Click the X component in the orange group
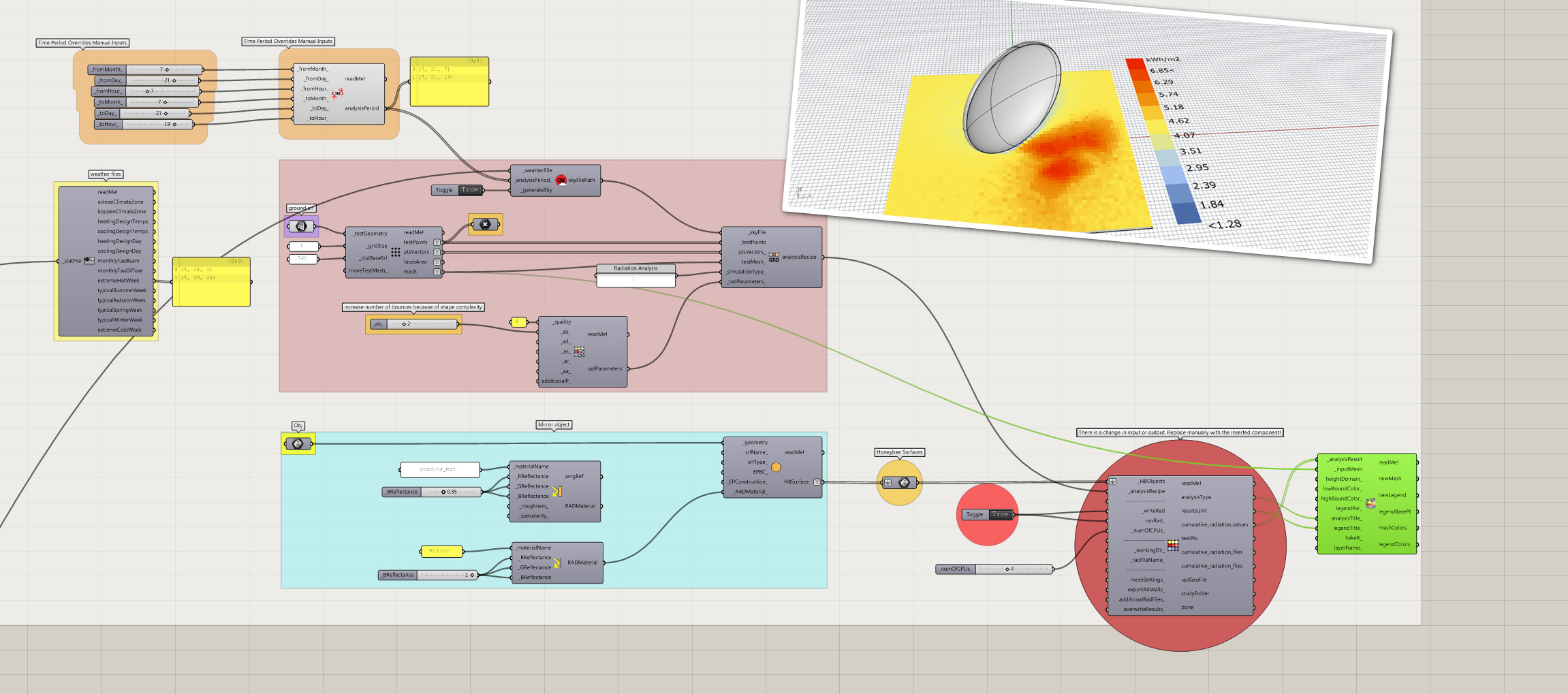 [x=485, y=224]
